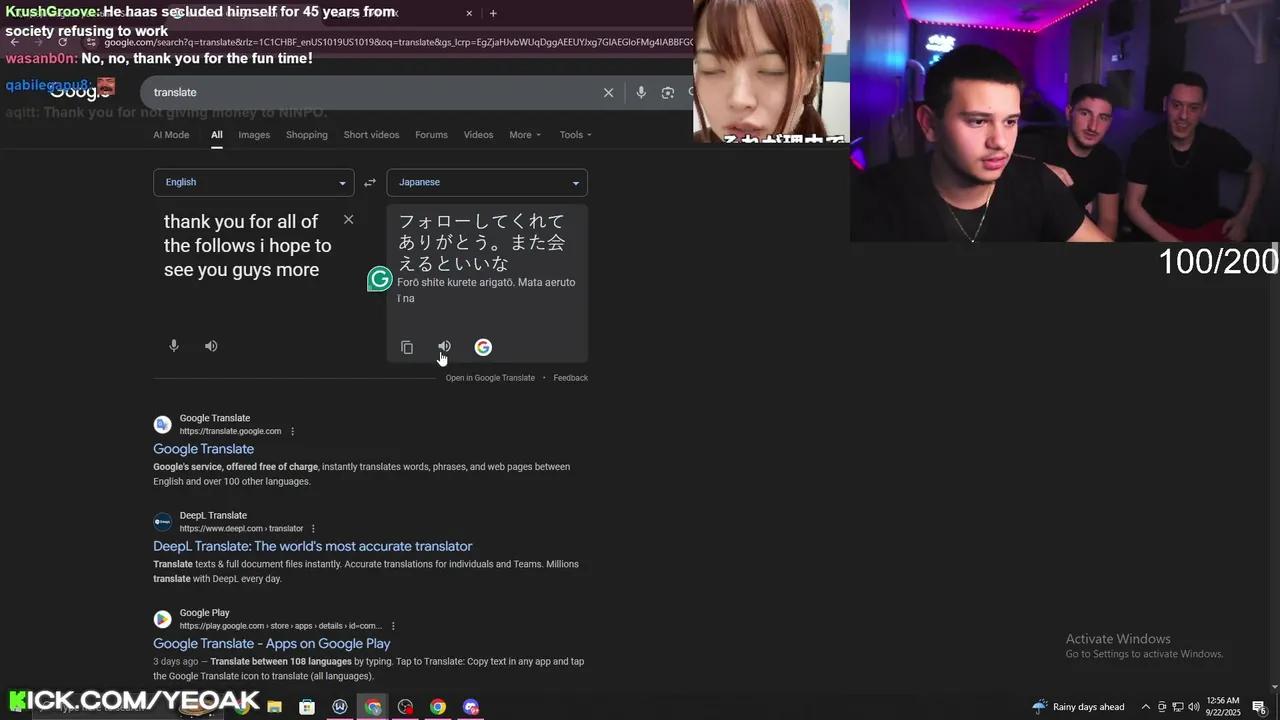Copy the Japanese translation
Screen dimensions: 1280x720
(407, 347)
